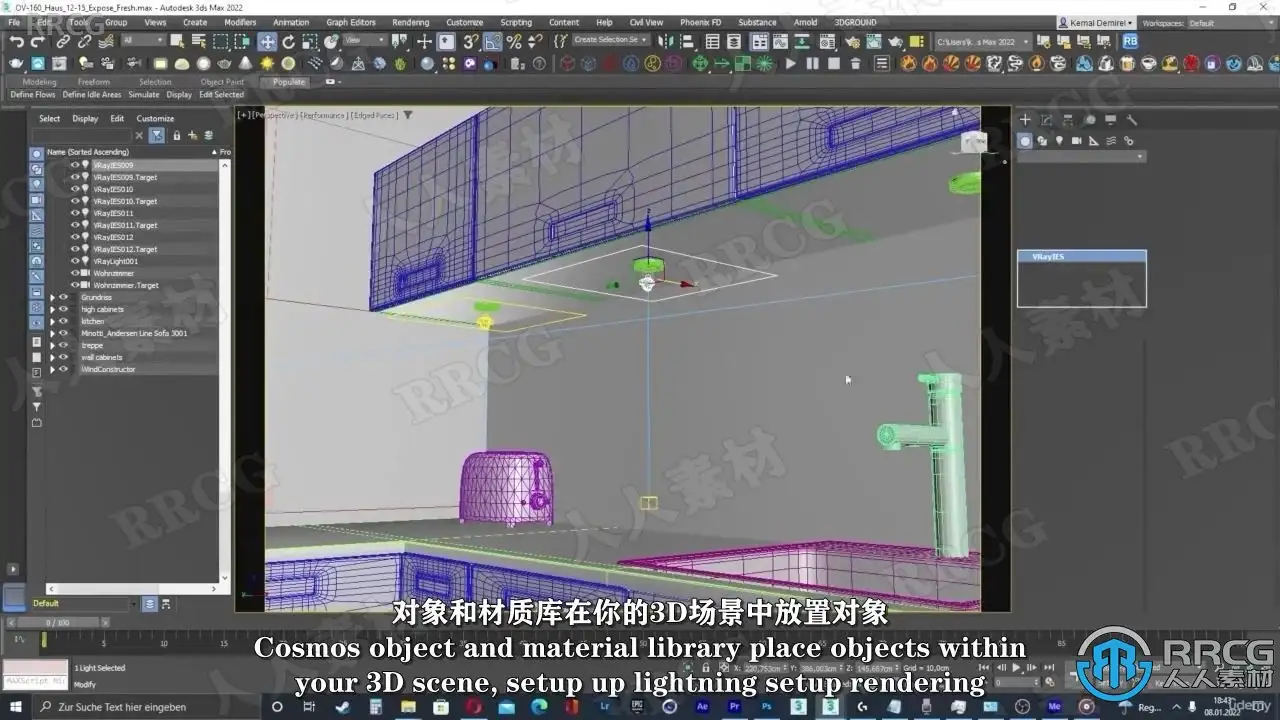Image resolution: width=1280 pixels, height=720 pixels.
Task: Activate the Select and Move tool
Action: point(267,42)
